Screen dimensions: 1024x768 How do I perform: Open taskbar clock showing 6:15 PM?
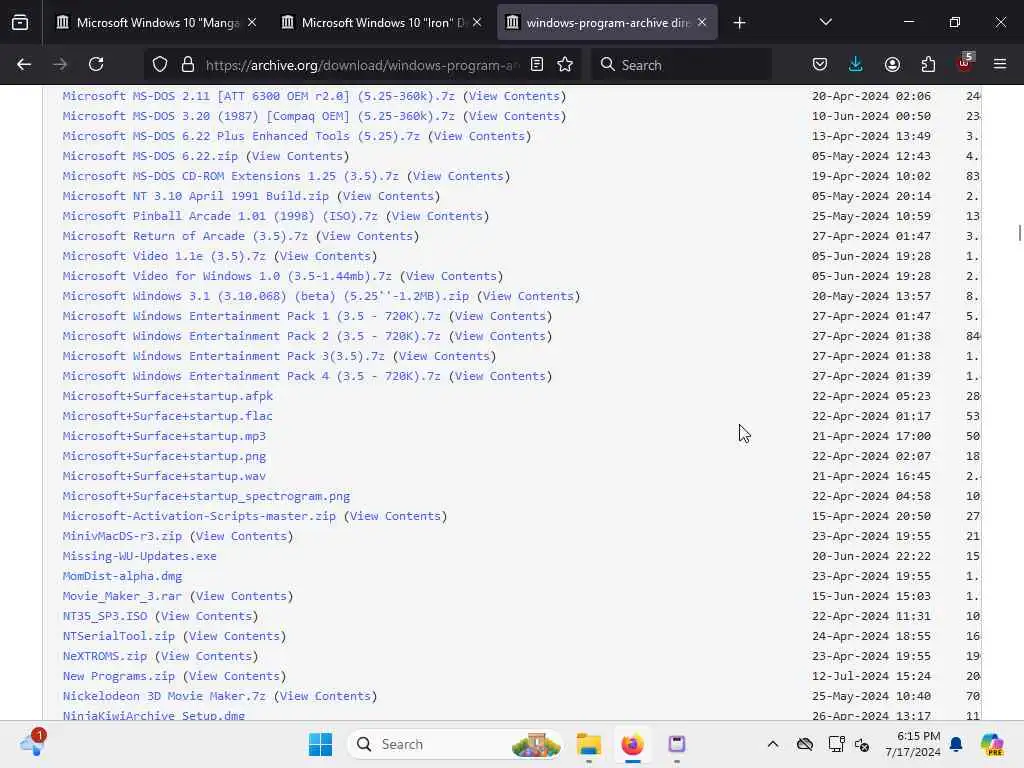click(x=912, y=744)
